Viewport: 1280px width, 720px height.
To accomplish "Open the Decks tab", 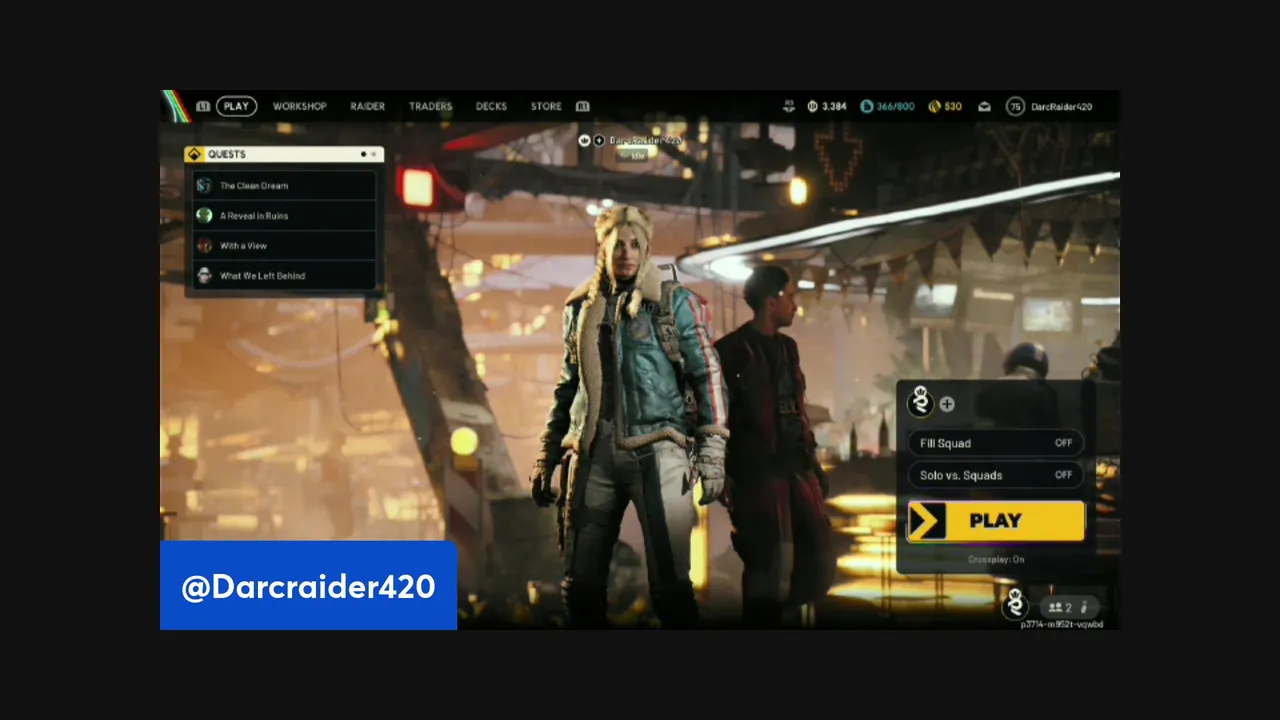I will click(x=491, y=106).
